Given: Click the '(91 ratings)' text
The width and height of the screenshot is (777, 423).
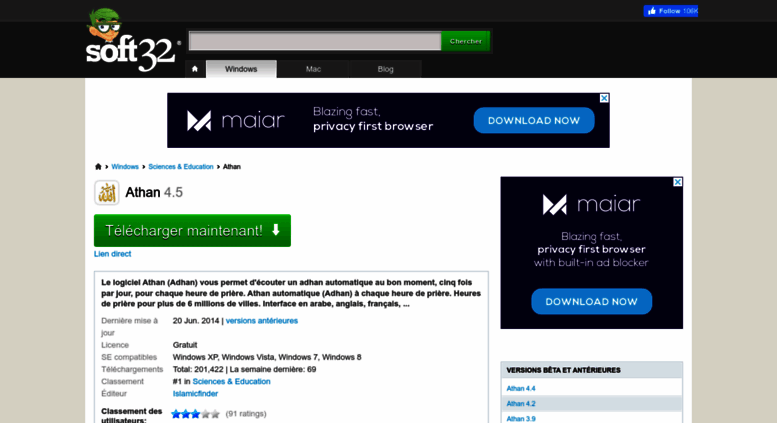Looking at the screenshot, I should [246, 413].
